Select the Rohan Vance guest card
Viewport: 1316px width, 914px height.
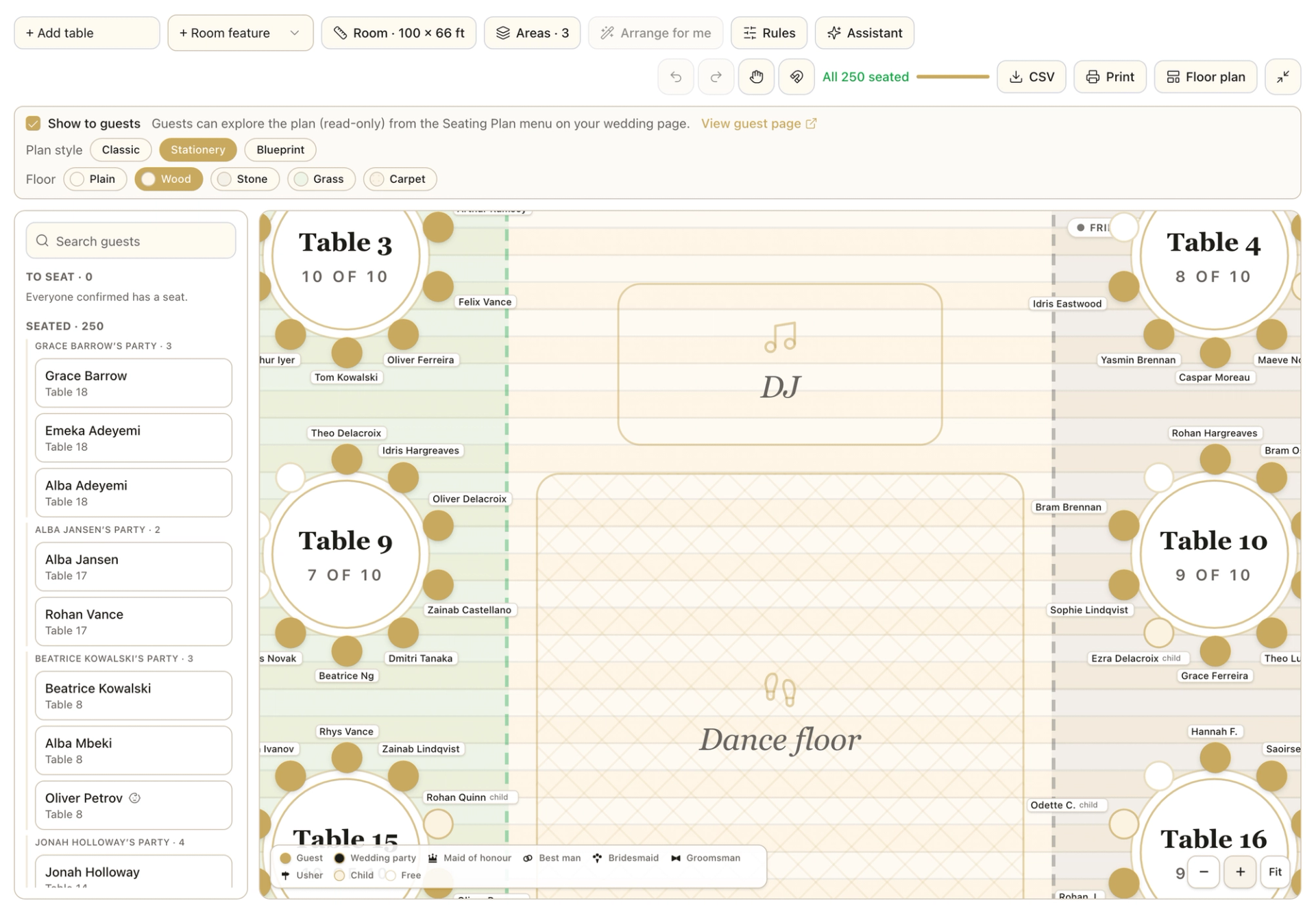134,621
